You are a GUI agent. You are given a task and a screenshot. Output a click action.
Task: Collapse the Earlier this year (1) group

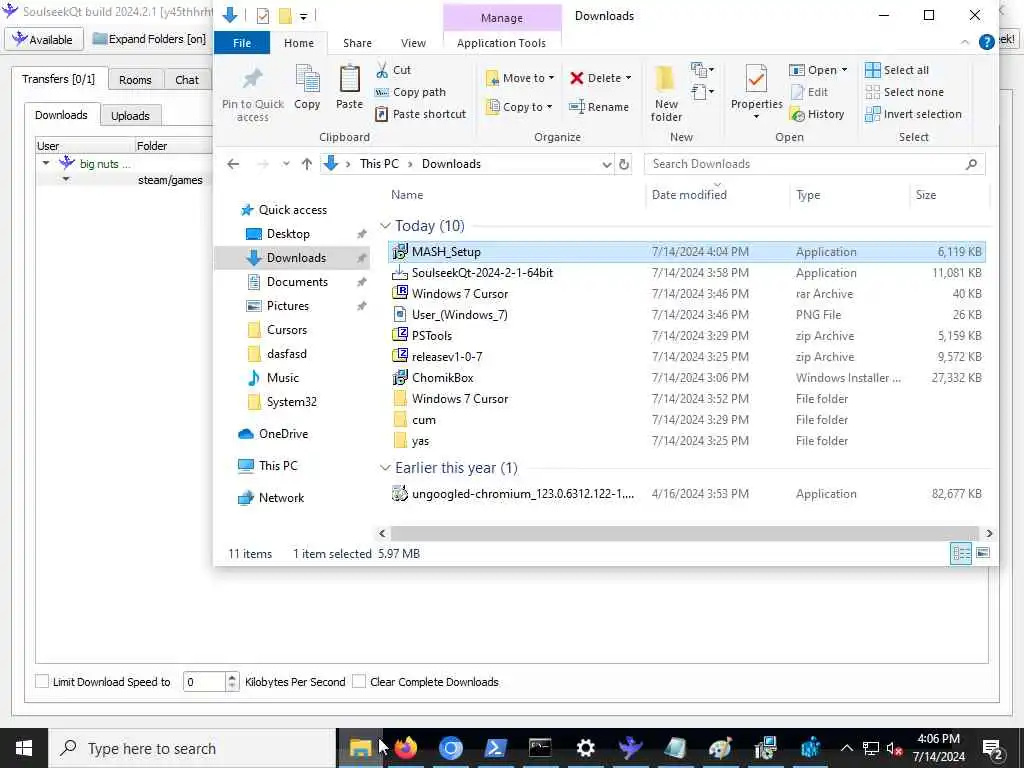coord(385,468)
